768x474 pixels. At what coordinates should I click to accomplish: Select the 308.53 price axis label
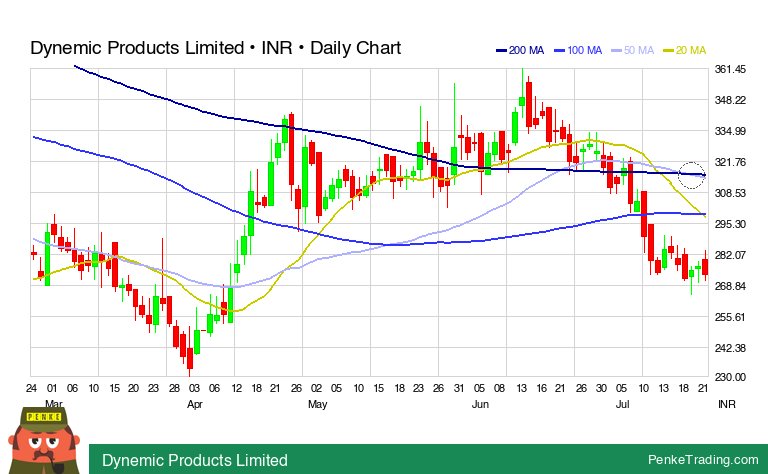(730, 193)
